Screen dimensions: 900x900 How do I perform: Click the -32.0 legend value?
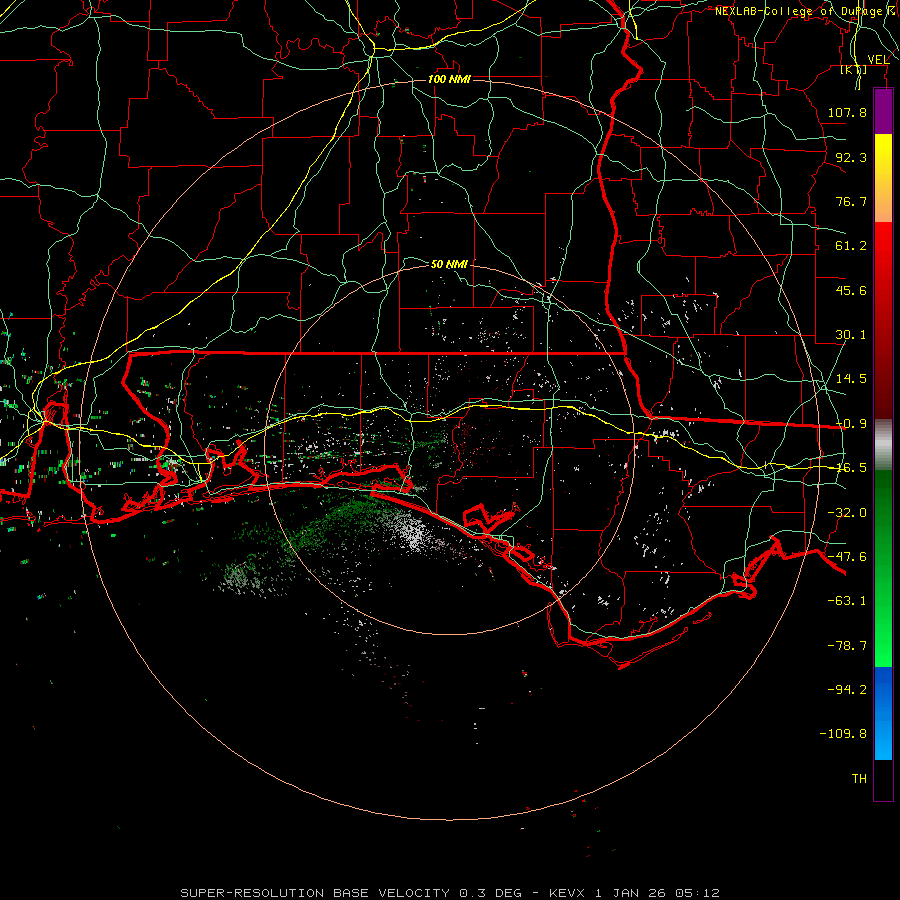(847, 513)
